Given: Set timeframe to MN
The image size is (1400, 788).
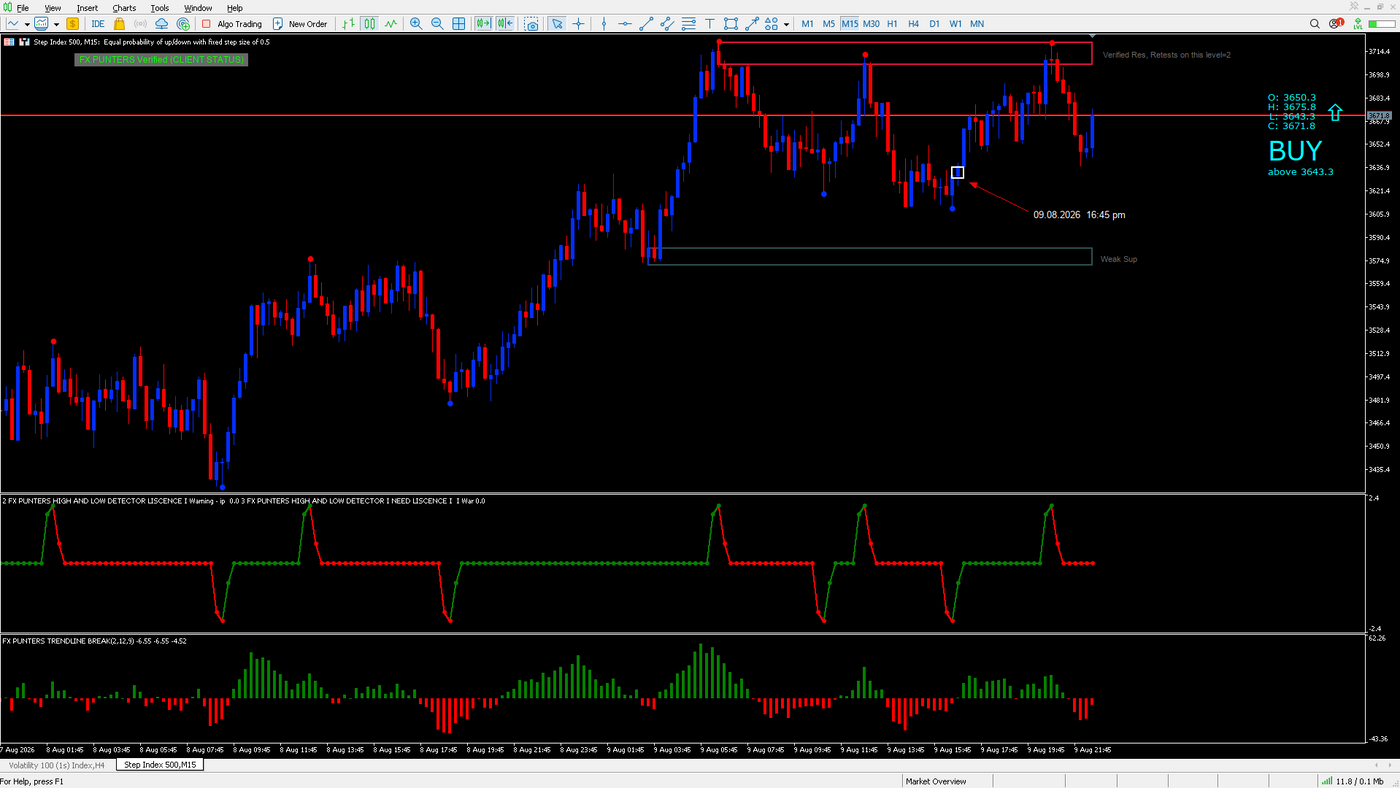Looking at the screenshot, I should [x=977, y=24].
